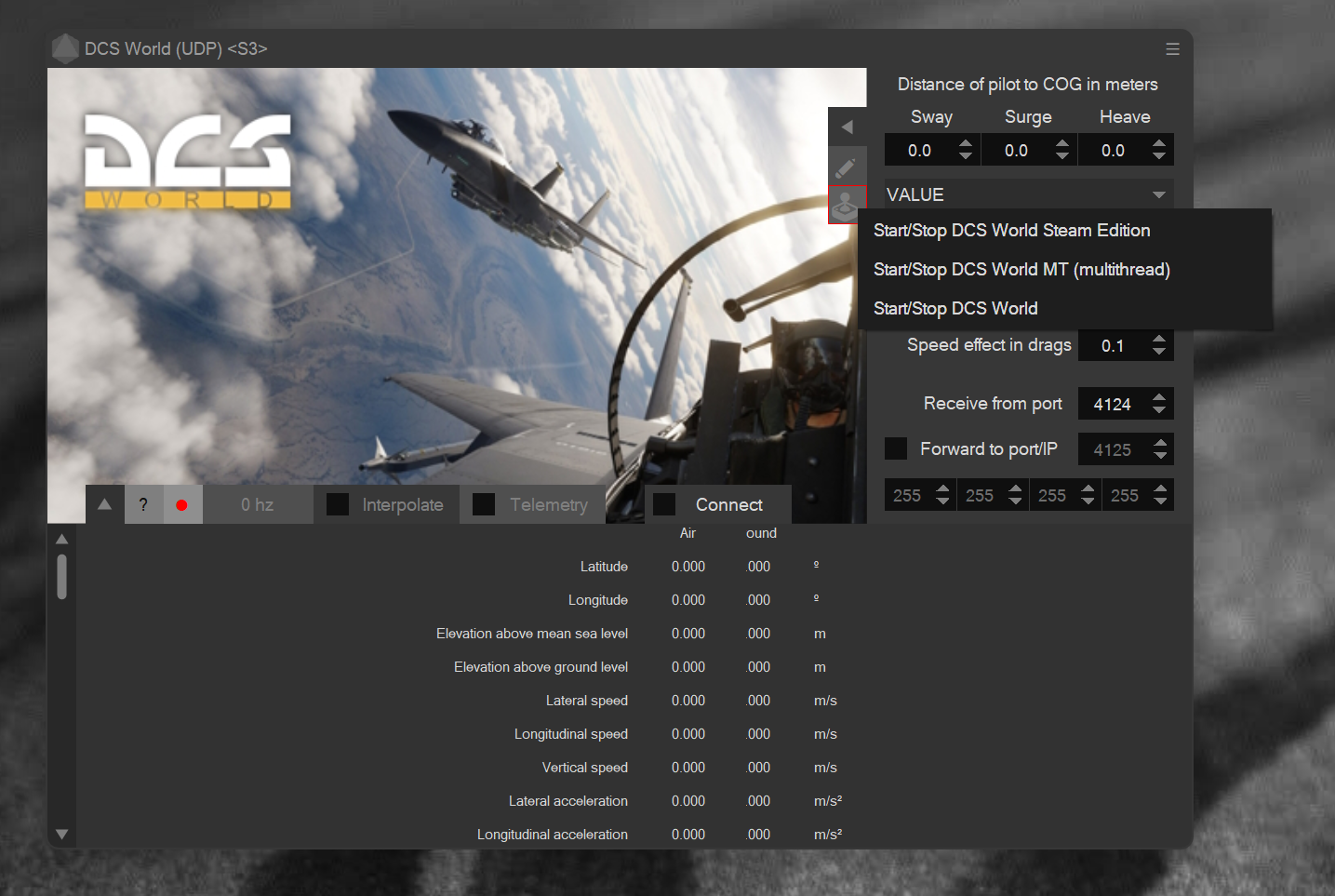Click the question mark help icon
Image resolution: width=1335 pixels, height=896 pixels.
(x=143, y=505)
